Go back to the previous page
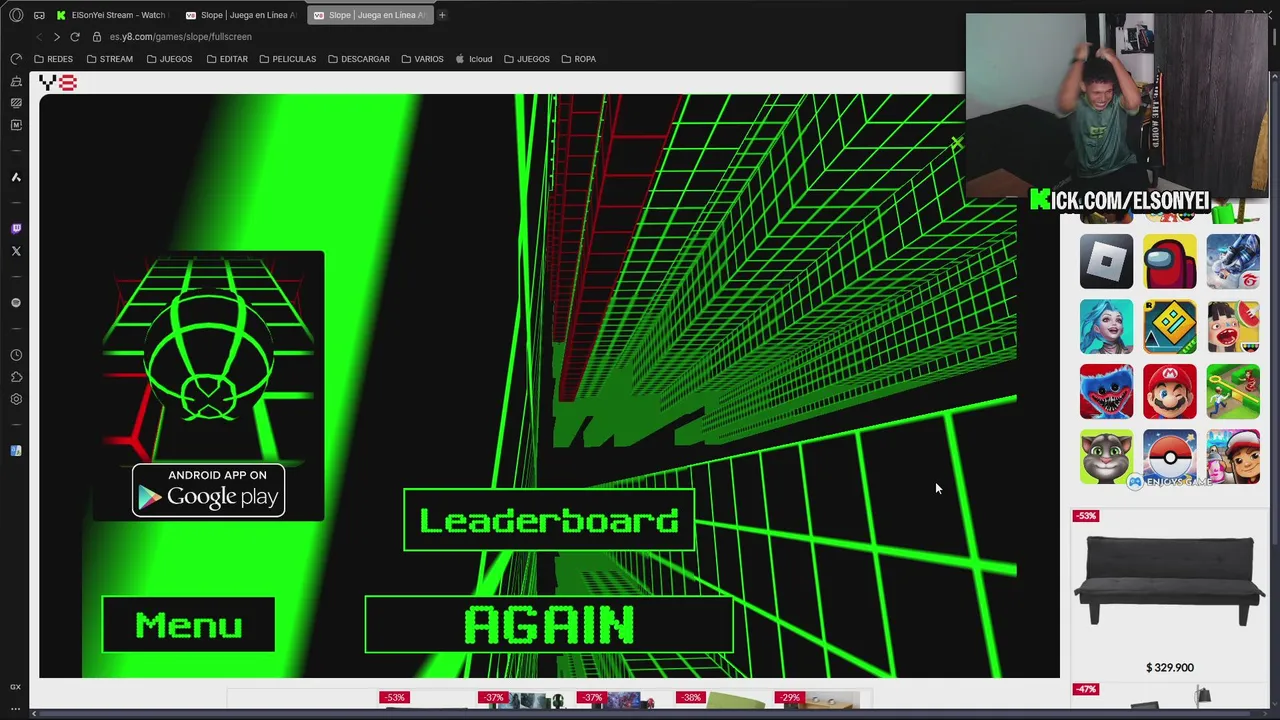This screenshot has width=1280, height=720. click(39, 37)
